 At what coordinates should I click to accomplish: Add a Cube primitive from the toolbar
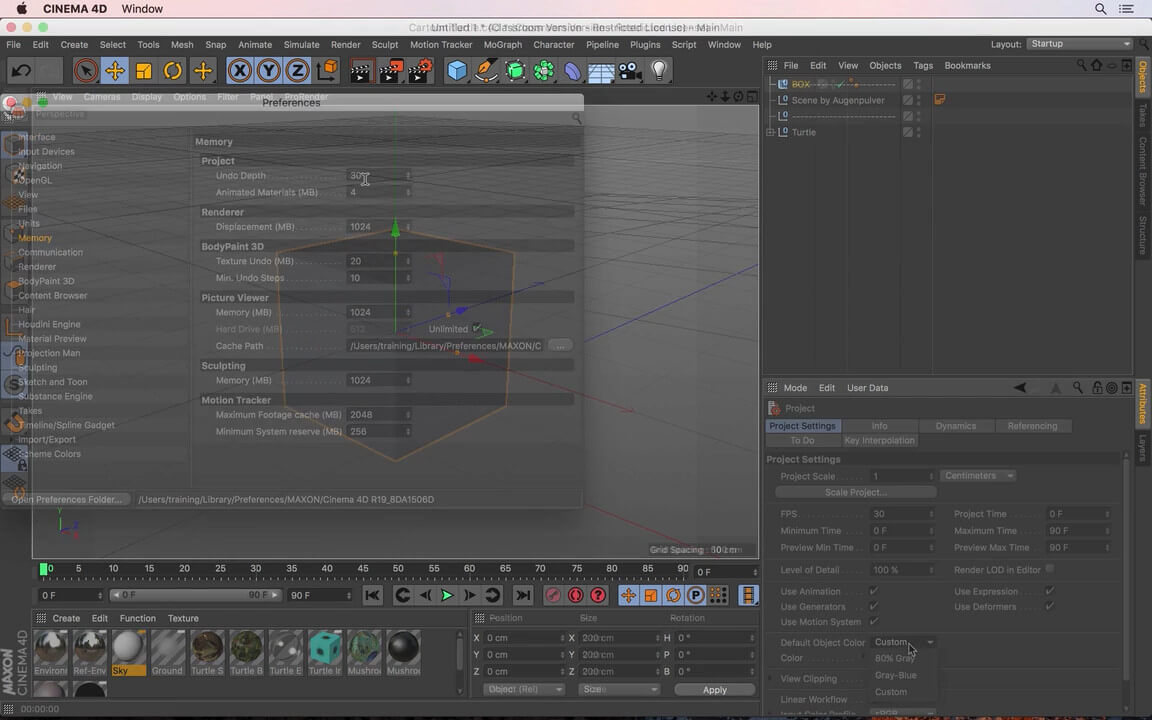pos(457,70)
